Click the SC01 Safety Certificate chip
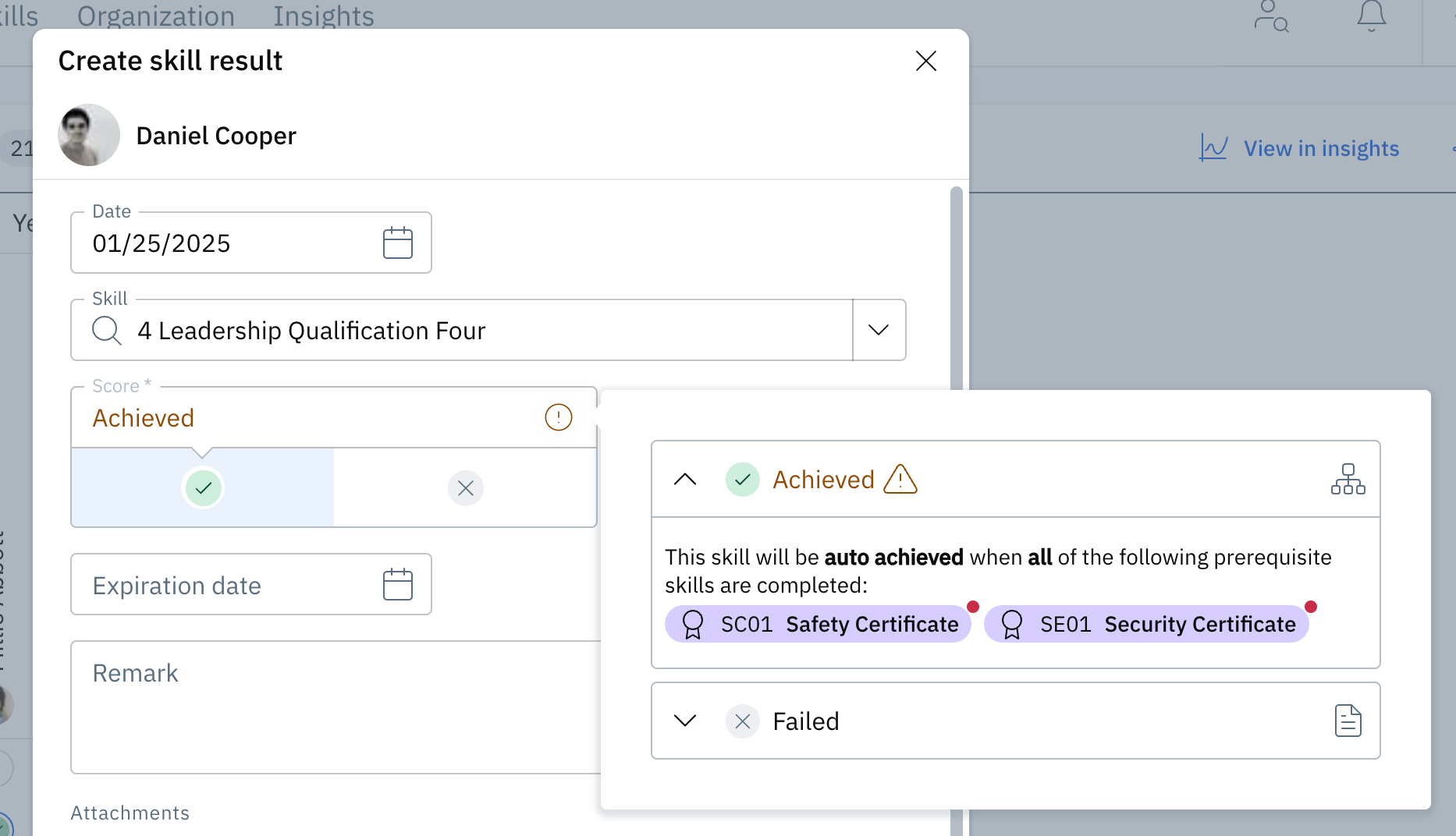 [x=818, y=624]
